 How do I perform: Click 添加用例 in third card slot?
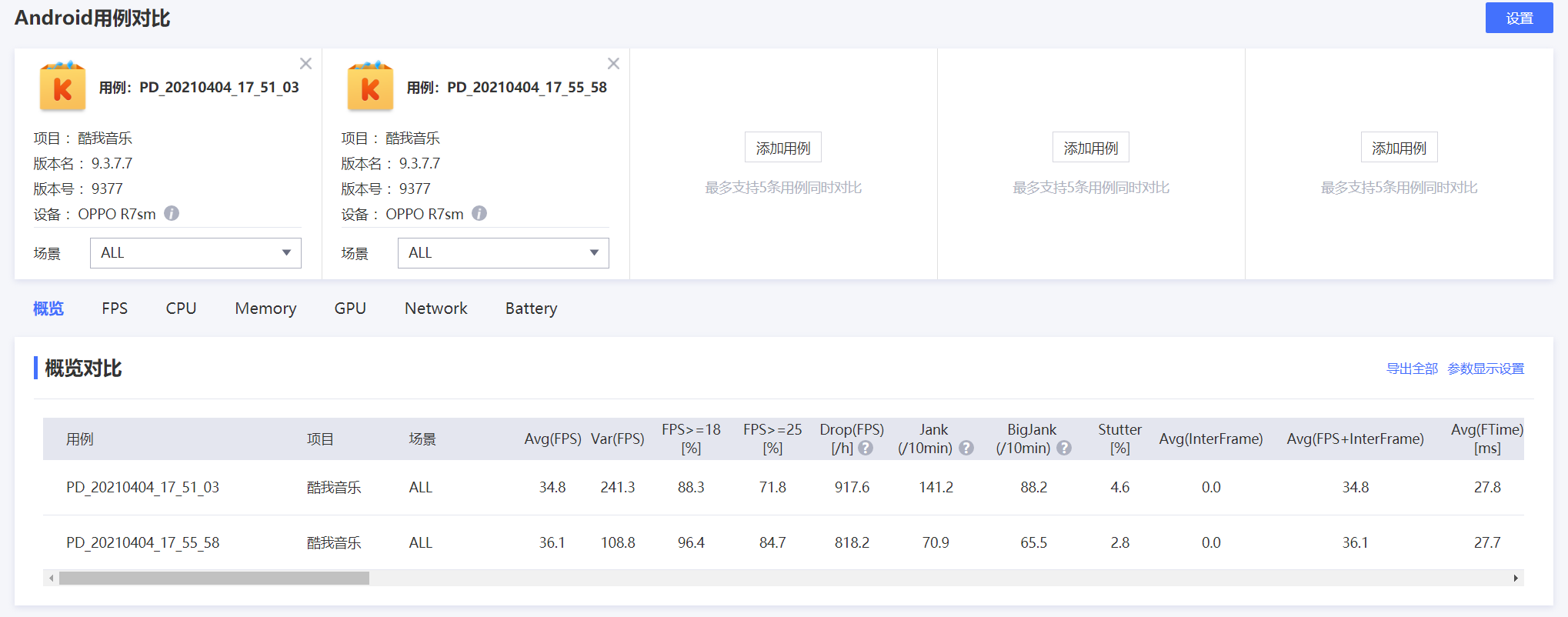[783, 148]
